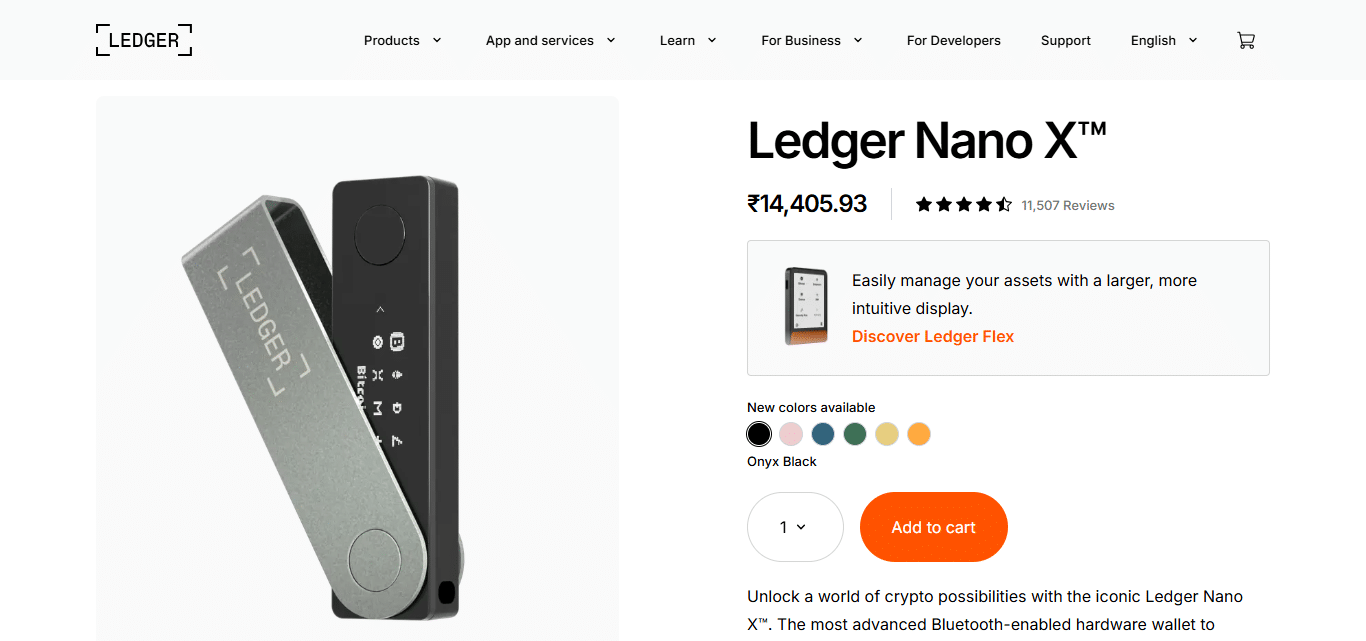Open the quantity selector dropdown
Image resolution: width=1366 pixels, height=641 pixels.
click(x=795, y=527)
